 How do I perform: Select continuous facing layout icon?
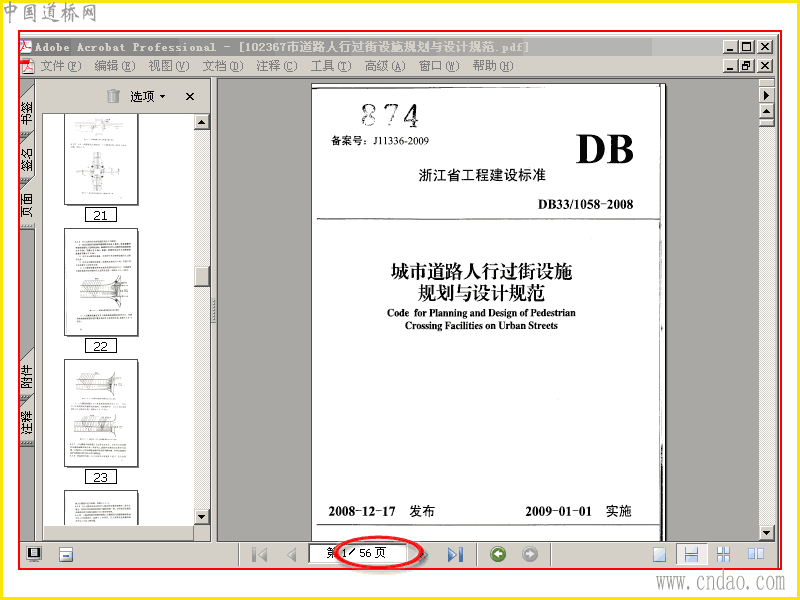[x=723, y=554]
